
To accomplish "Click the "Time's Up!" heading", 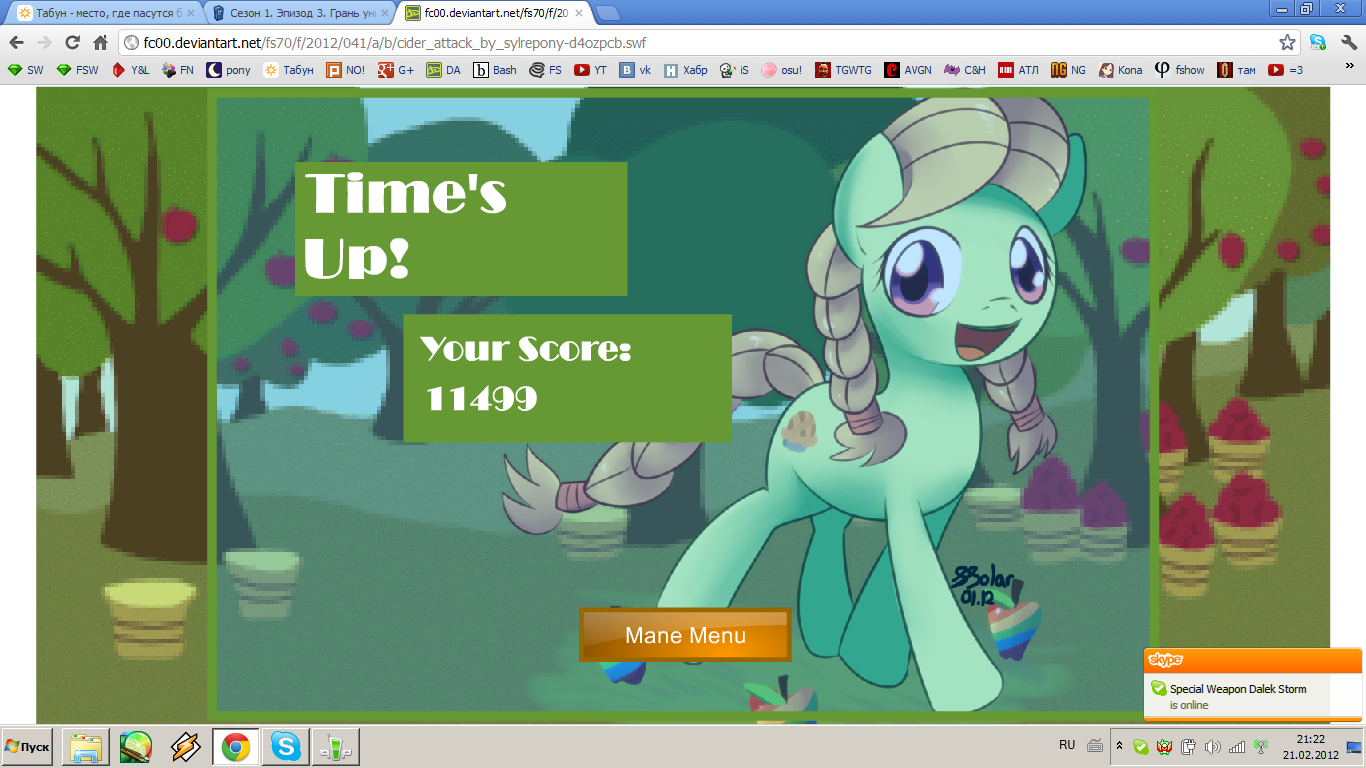I will click(x=406, y=226).
